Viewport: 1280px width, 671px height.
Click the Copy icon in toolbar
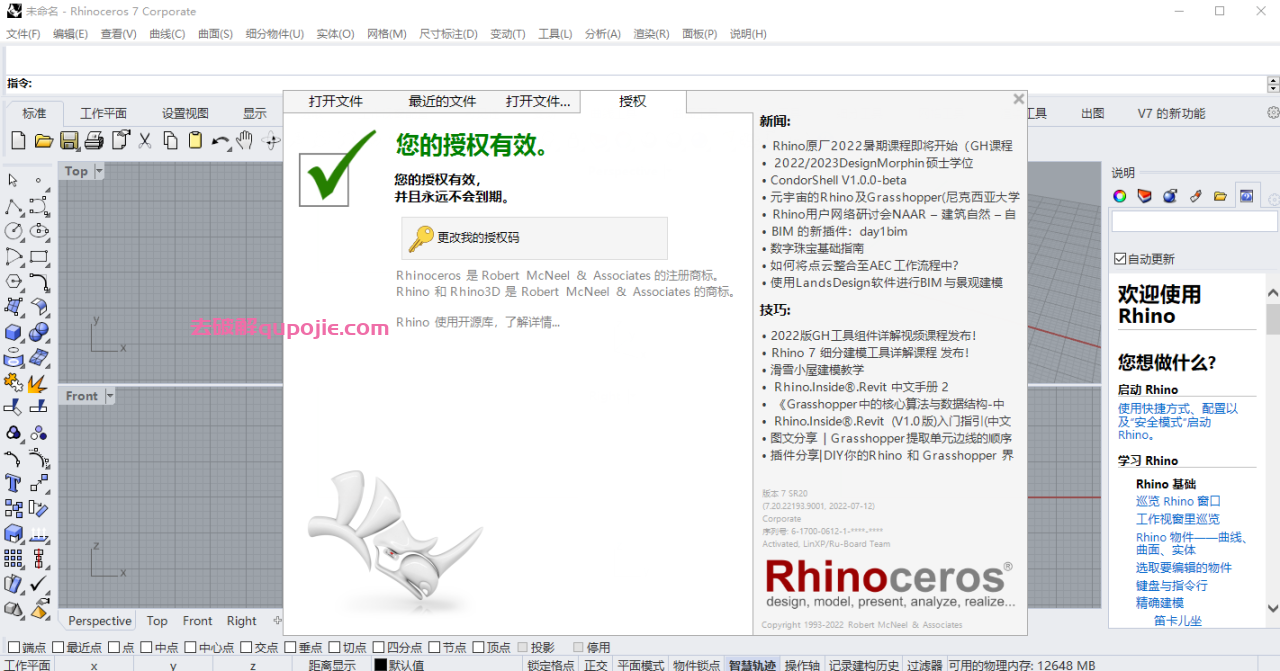170,140
